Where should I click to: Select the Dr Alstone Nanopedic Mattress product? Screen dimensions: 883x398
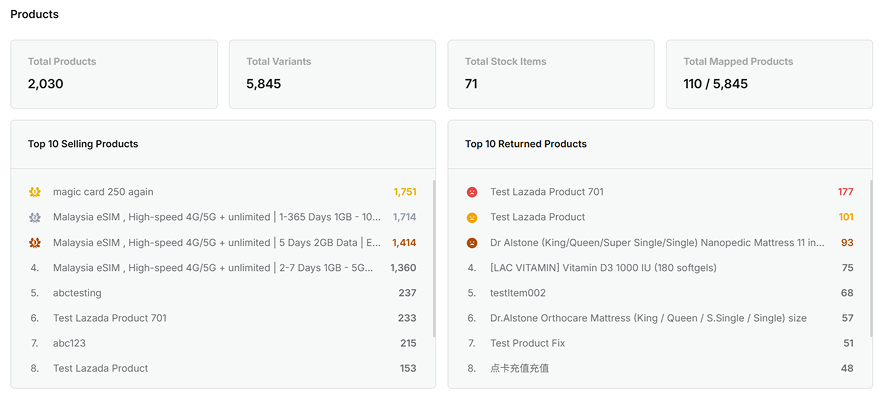[657, 243]
